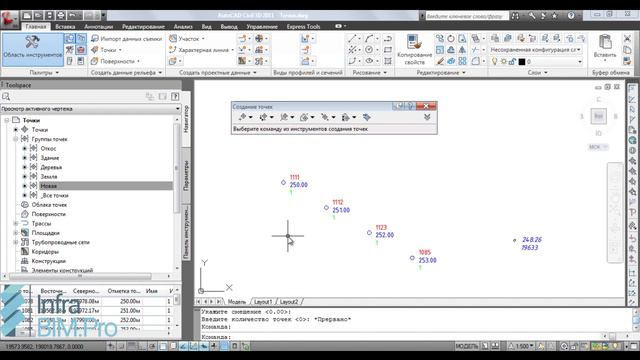Screen dimensions: 640x360
Task: Click Копирование свойств (Match Properties)
Action: pos(414,50)
